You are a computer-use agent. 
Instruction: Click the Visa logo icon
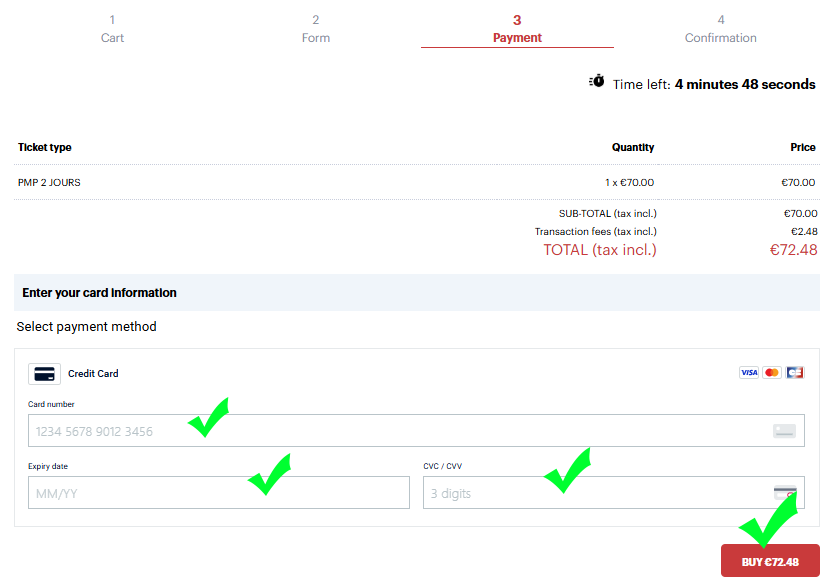pyautogui.click(x=749, y=373)
